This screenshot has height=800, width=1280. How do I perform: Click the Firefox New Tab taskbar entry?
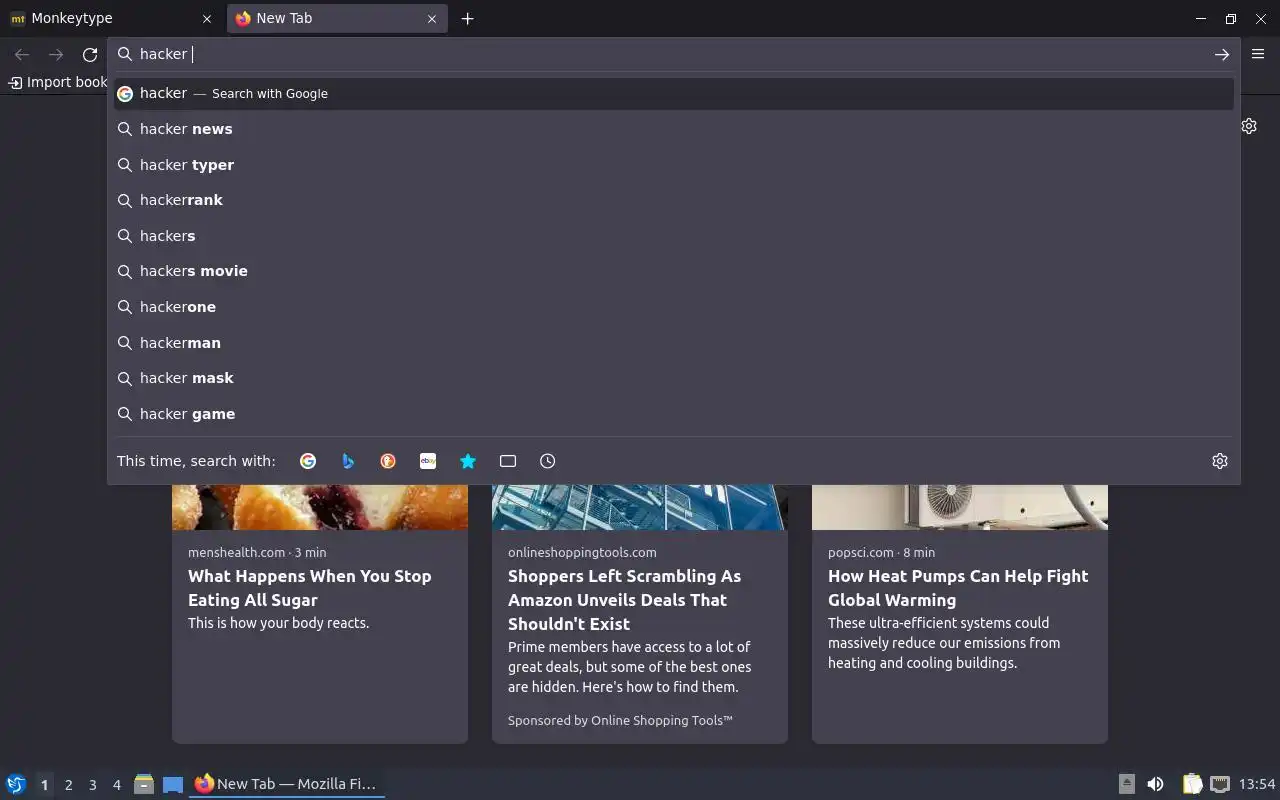[x=287, y=784]
